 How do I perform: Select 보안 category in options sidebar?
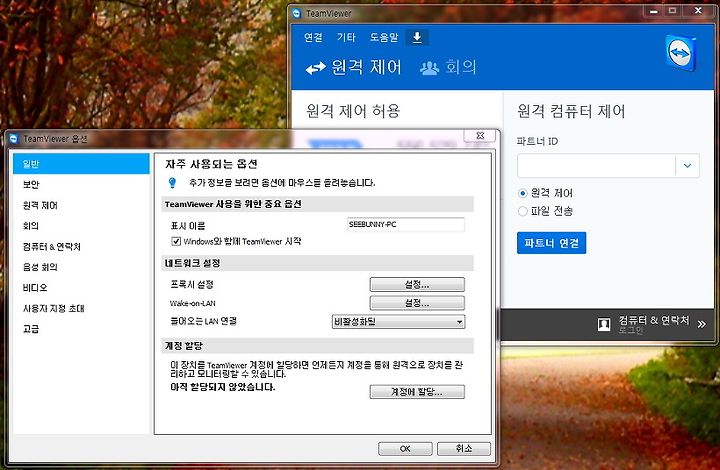(x=81, y=185)
